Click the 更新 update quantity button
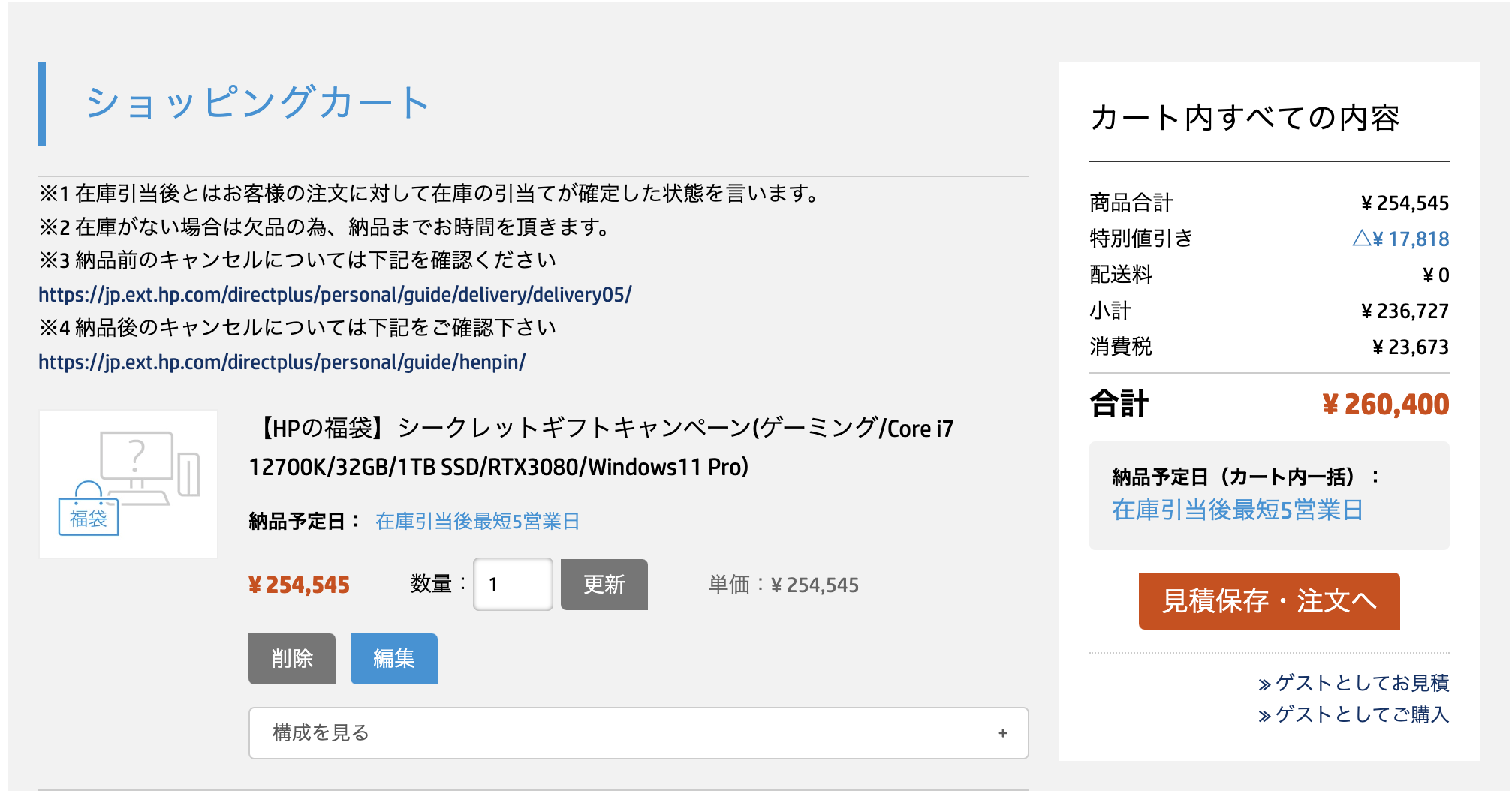1512x791 pixels. pos(604,584)
